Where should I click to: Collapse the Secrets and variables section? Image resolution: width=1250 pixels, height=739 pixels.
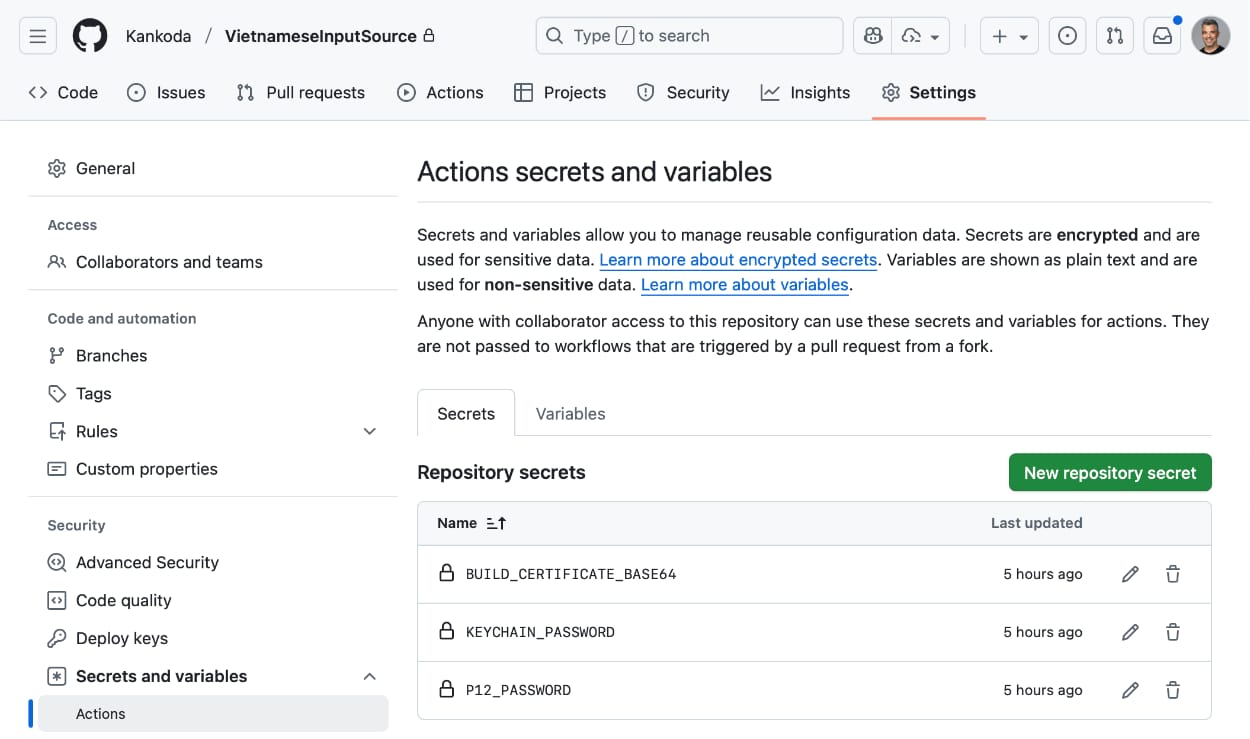coord(369,676)
